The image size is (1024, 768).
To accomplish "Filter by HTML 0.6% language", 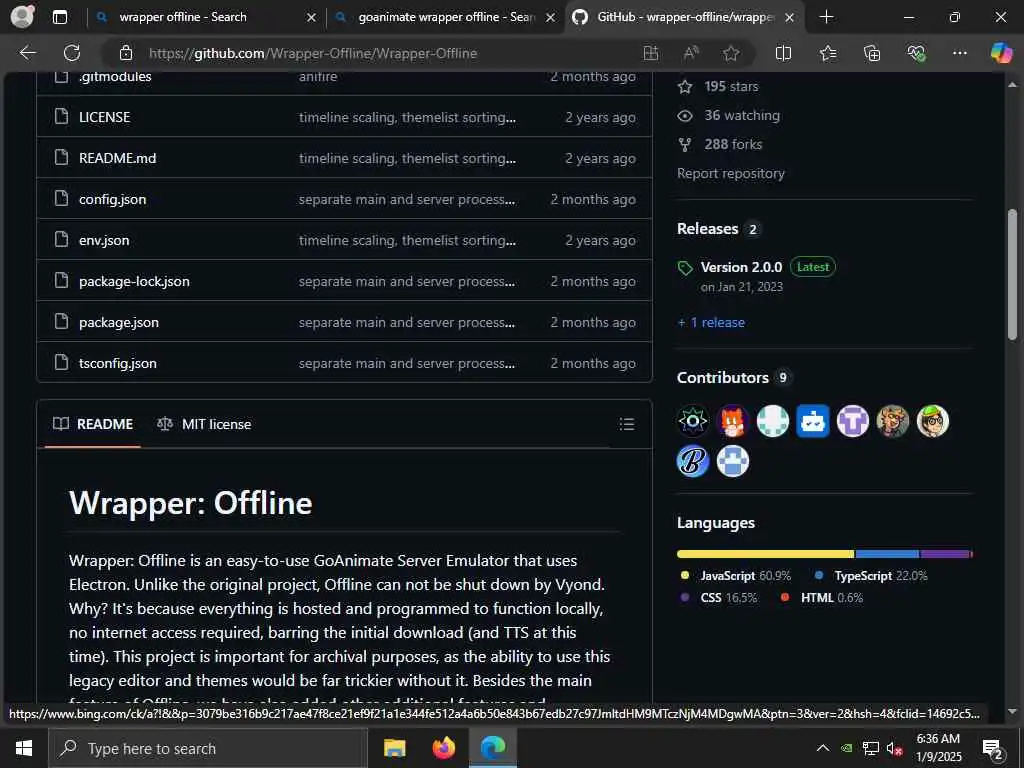I will click(x=822, y=598).
